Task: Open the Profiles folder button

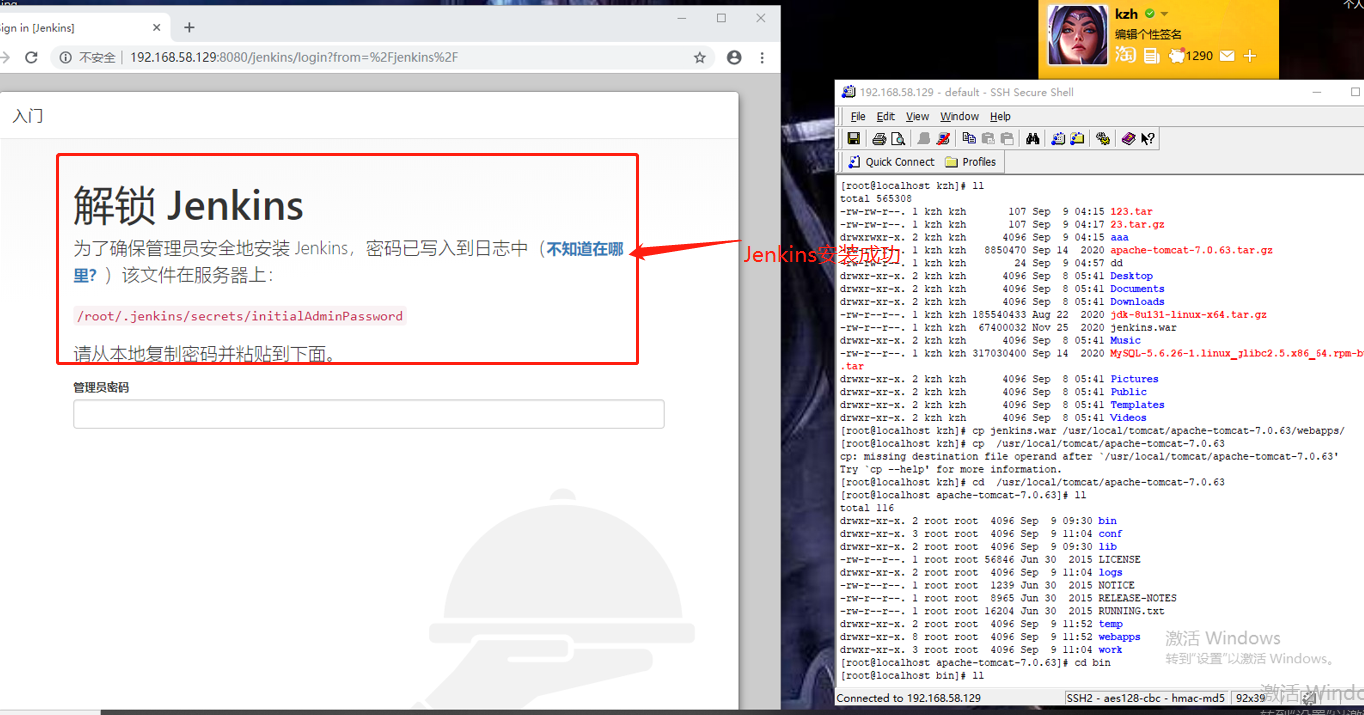Action: 969,162
